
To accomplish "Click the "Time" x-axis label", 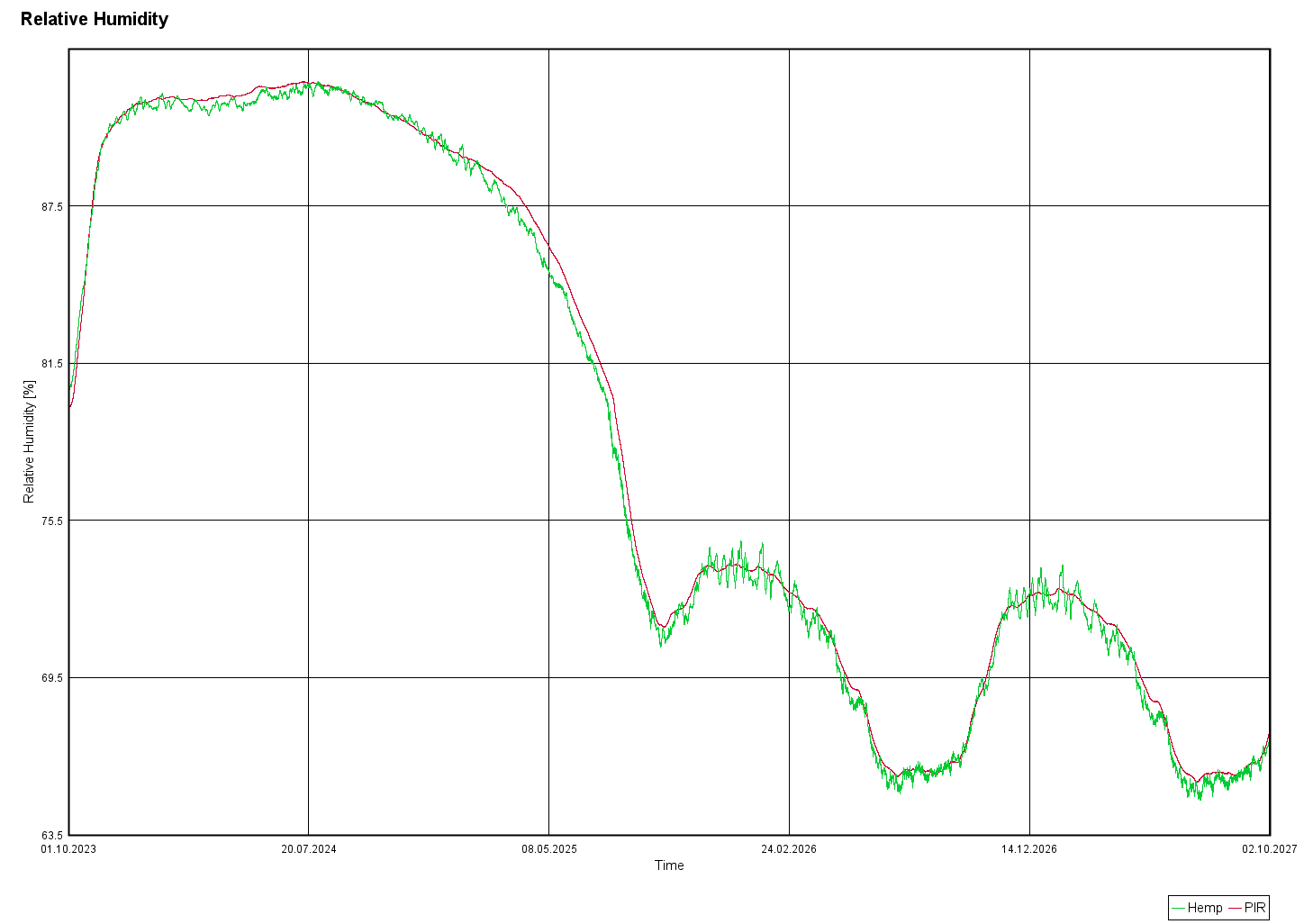I will 669,865.
